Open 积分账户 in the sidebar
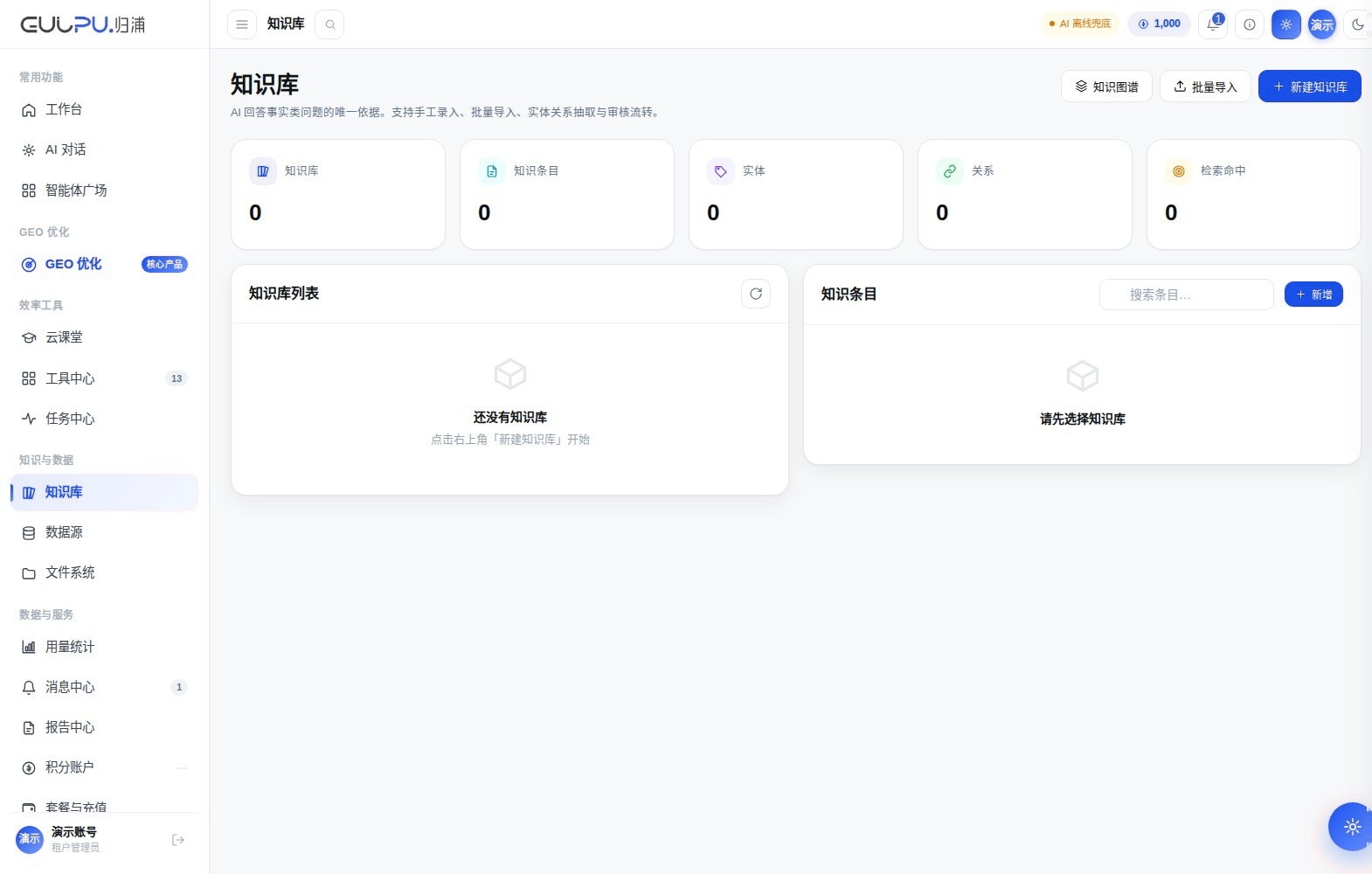 tap(105, 767)
